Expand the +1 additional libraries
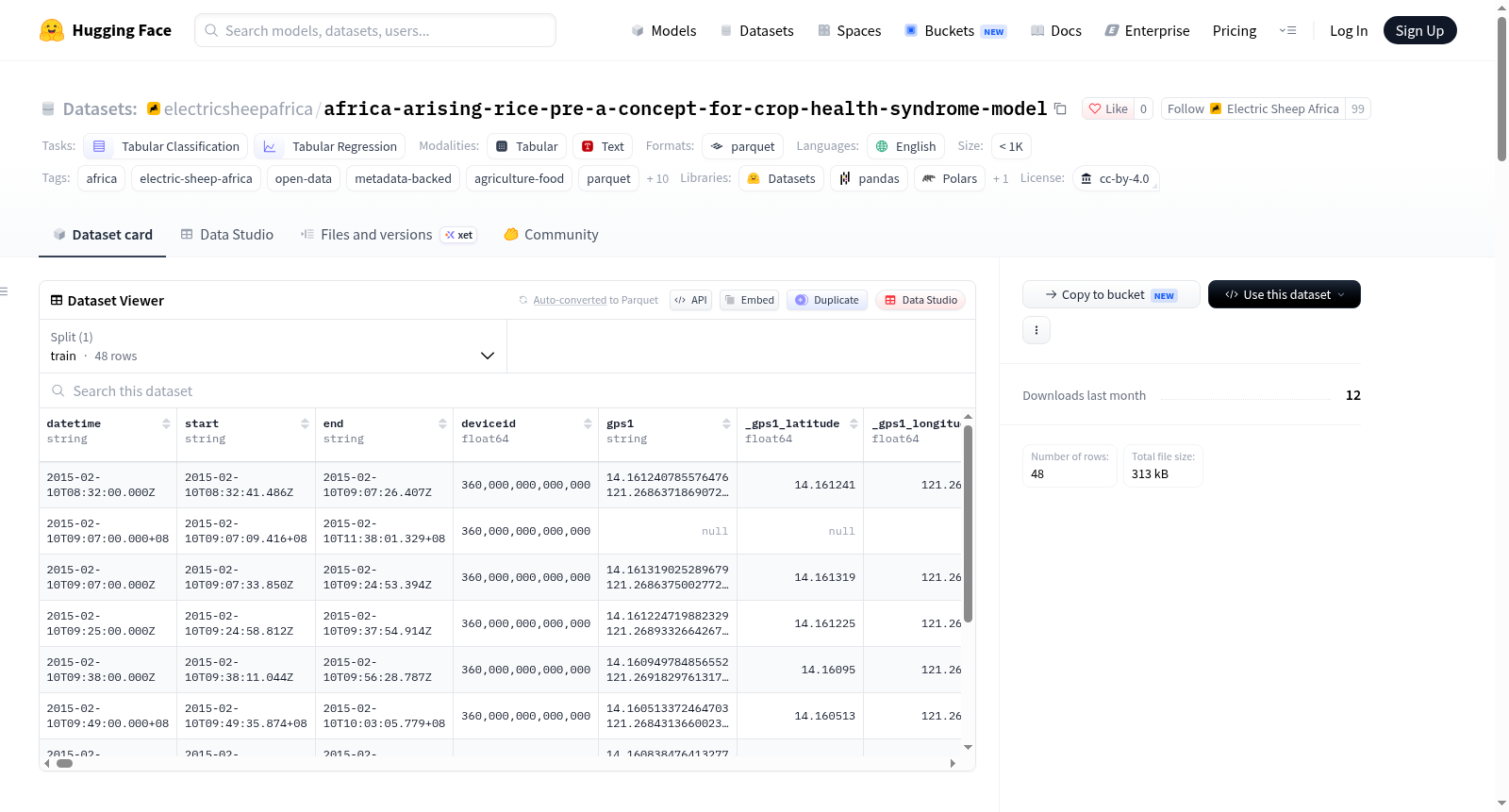This screenshot has height=812, width=1509. tap(1001, 178)
